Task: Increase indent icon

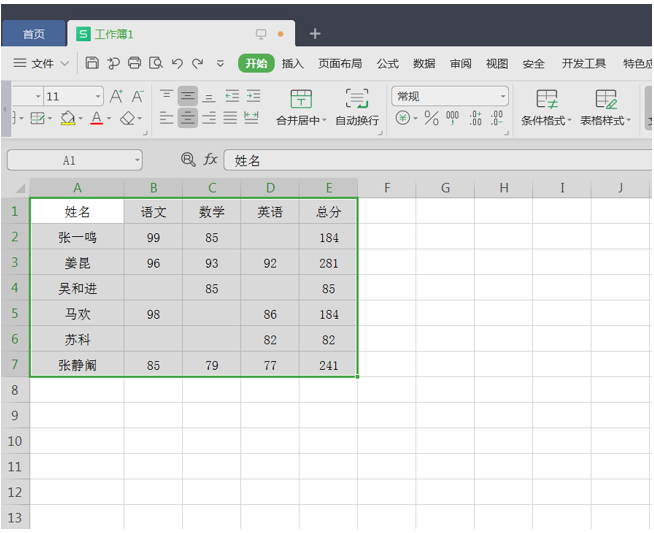Action: click(253, 96)
